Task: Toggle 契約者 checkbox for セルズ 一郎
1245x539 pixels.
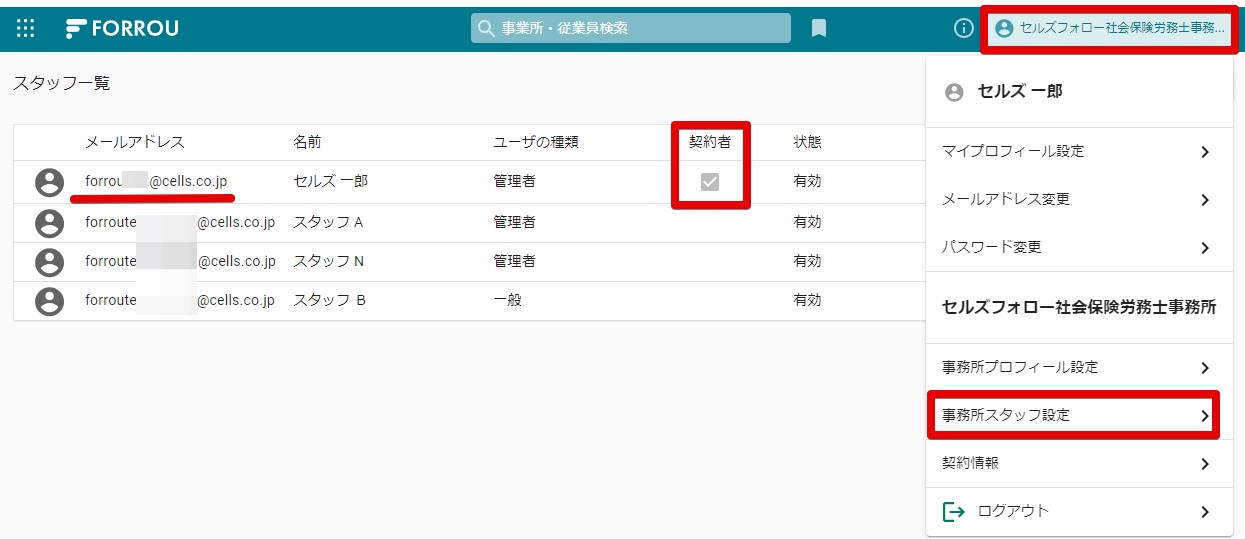Action: 710,182
